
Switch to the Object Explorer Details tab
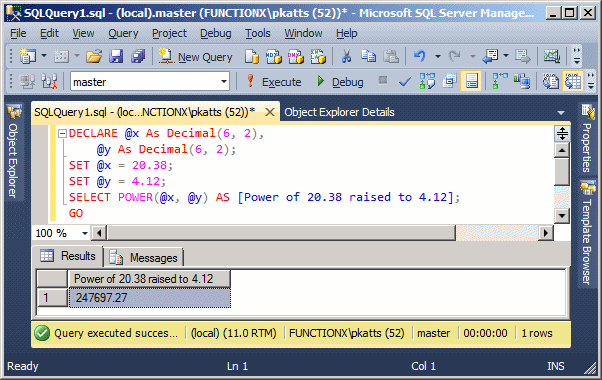pyautogui.click(x=339, y=112)
